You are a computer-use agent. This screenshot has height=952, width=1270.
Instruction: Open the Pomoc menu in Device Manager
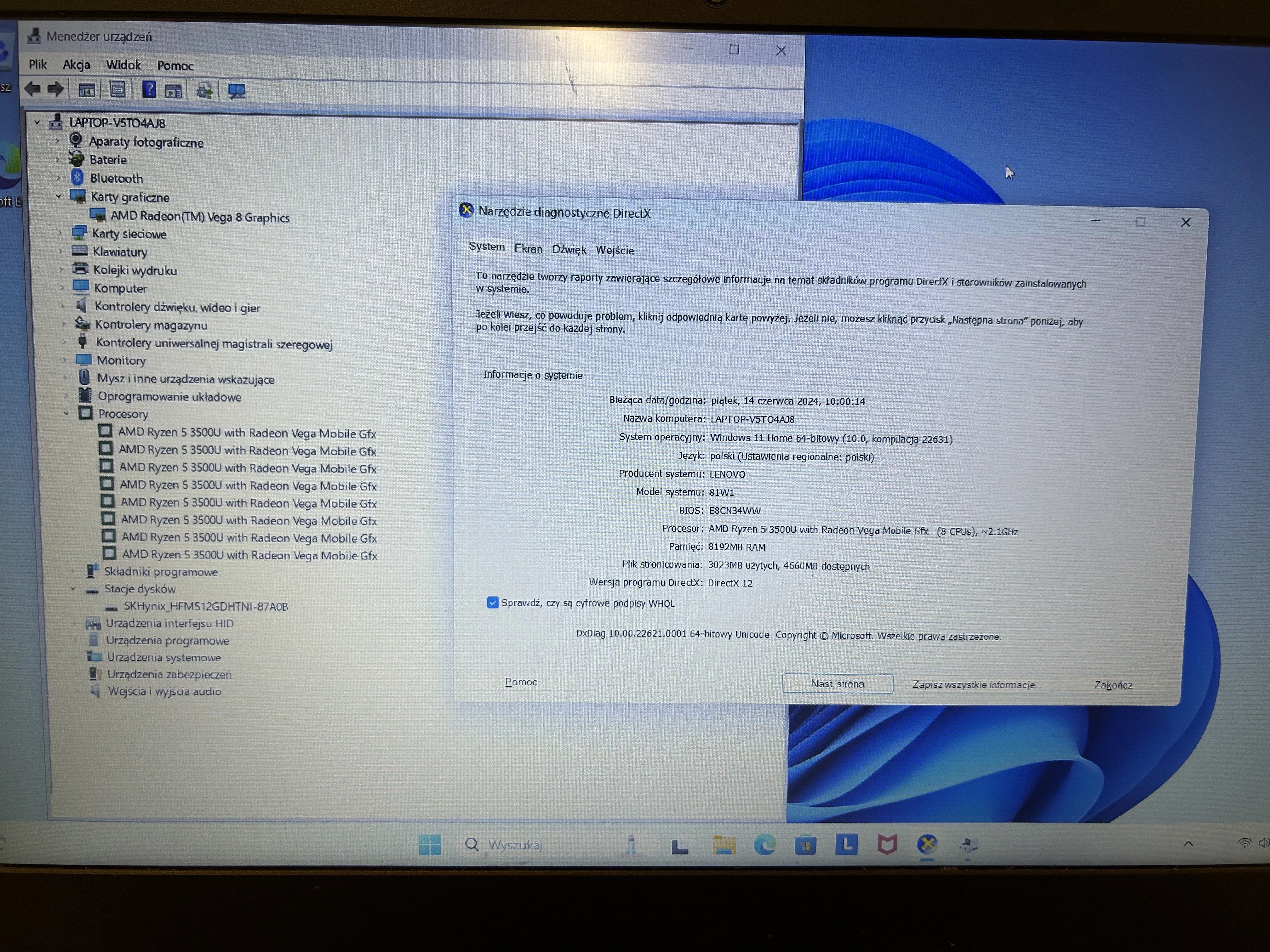coord(175,66)
